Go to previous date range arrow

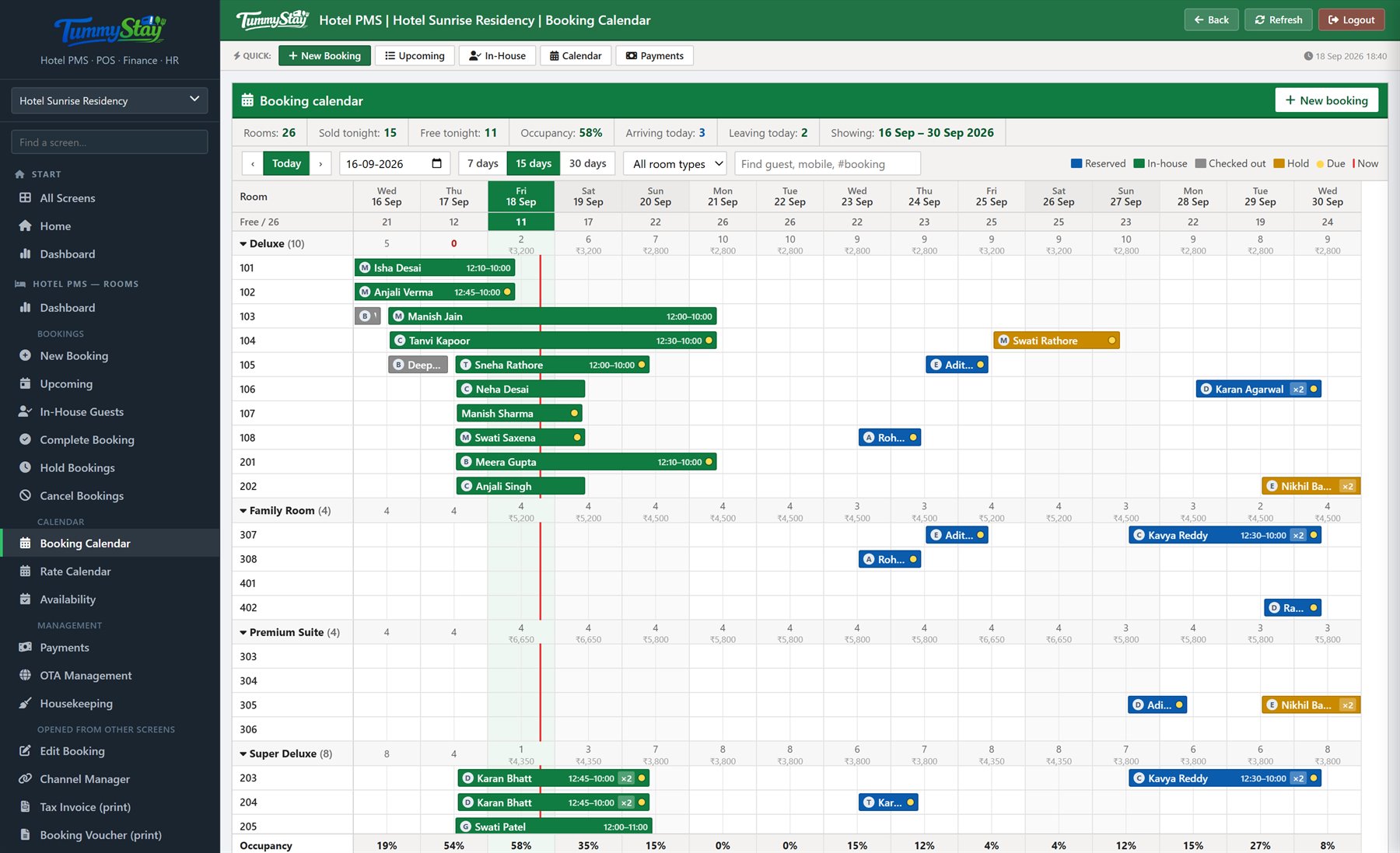coord(253,163)
